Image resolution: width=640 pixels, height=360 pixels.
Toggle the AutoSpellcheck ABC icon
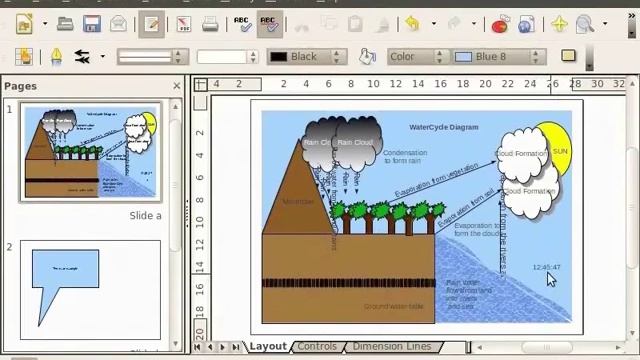click(x=269, y=24)
